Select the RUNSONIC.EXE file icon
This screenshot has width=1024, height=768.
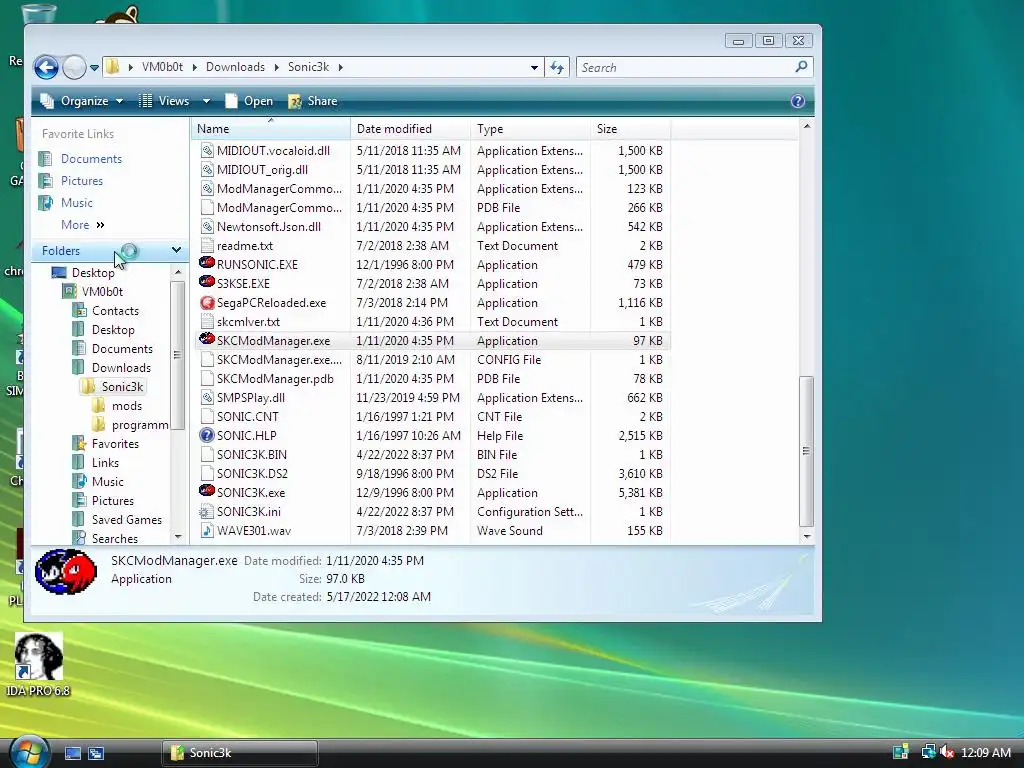click(207, 264)
